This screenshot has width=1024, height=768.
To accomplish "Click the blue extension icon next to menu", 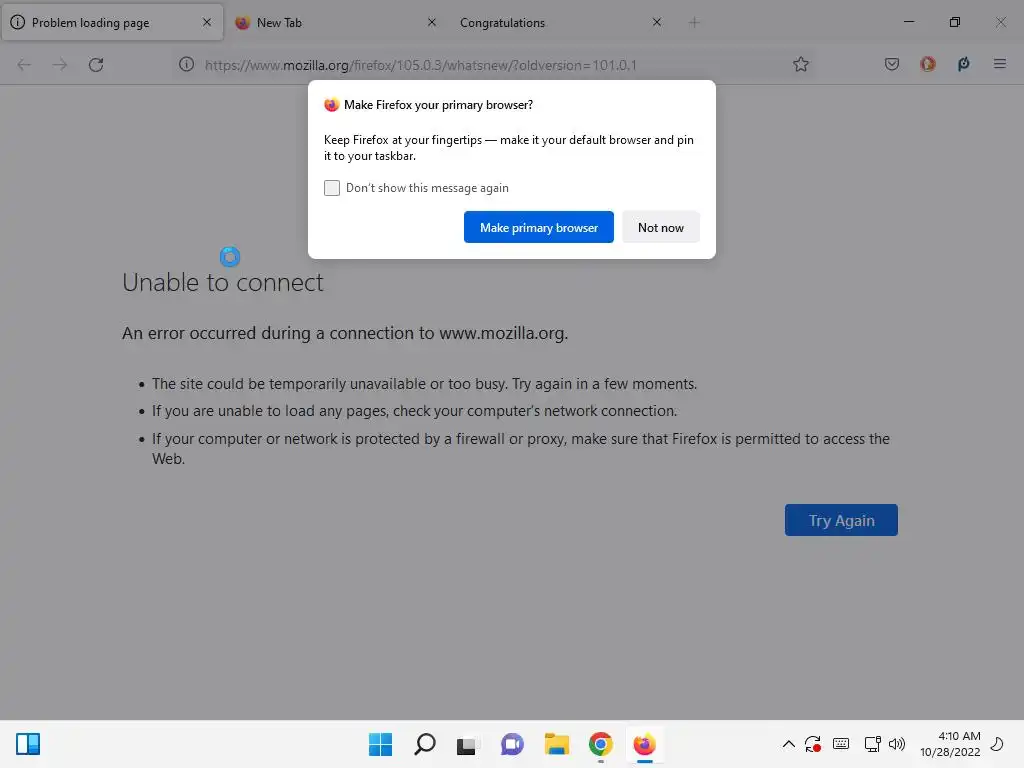I will click(963, 64).
